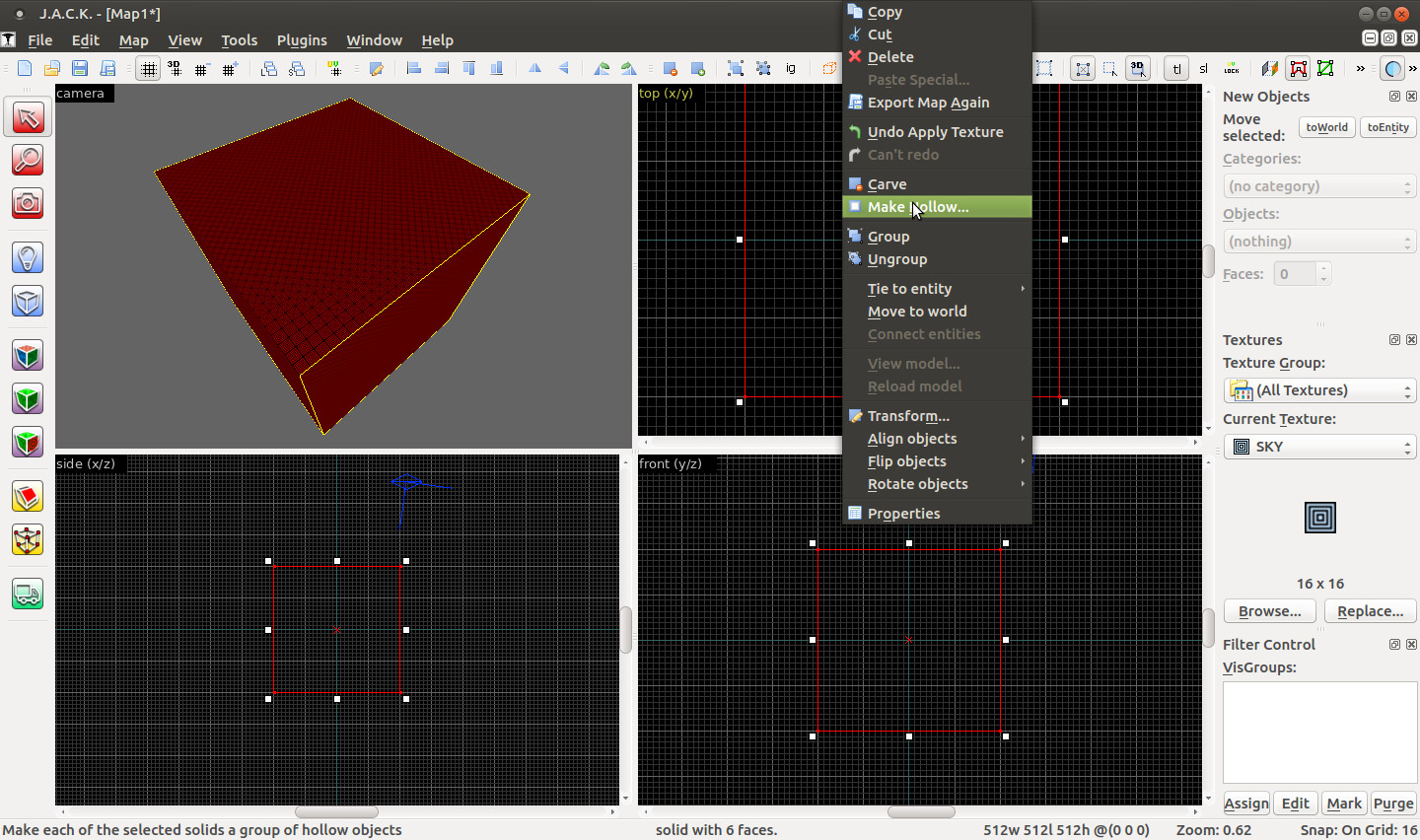1420x840 pixels.
Task: Expand Rotate objects submenu
Action: pos(937,484)
